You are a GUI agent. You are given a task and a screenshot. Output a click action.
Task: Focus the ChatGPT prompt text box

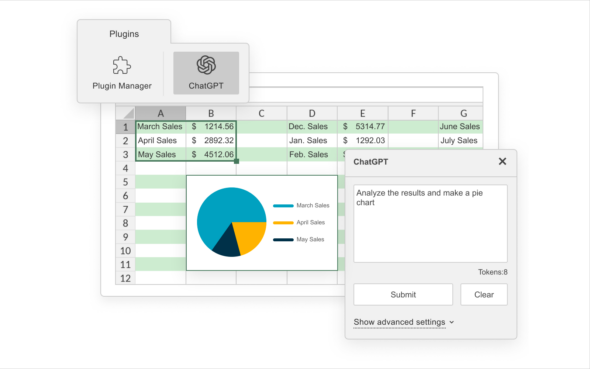[430, 223]
